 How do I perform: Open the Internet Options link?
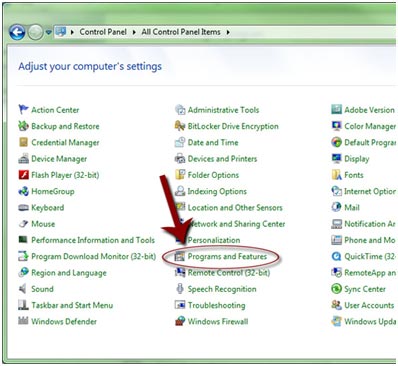tap(370, 191)
